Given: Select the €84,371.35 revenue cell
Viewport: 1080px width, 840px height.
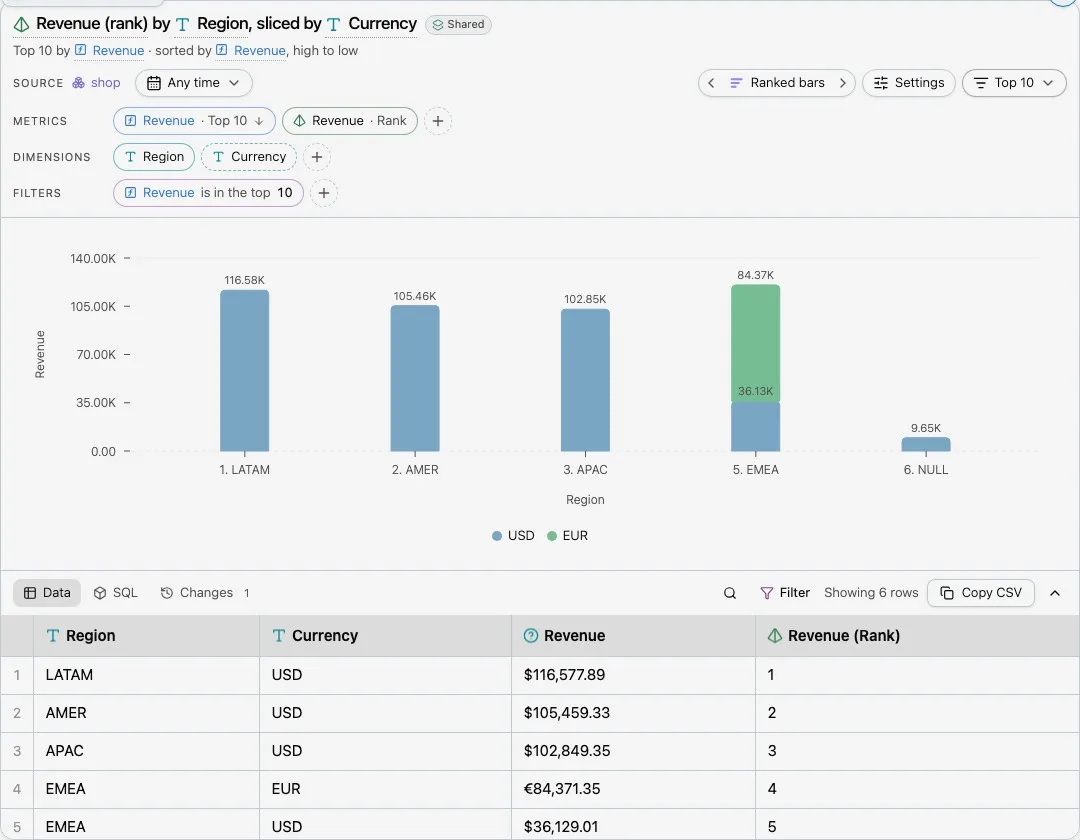Looking at the screenshot, I should click(x=634, y=788).
